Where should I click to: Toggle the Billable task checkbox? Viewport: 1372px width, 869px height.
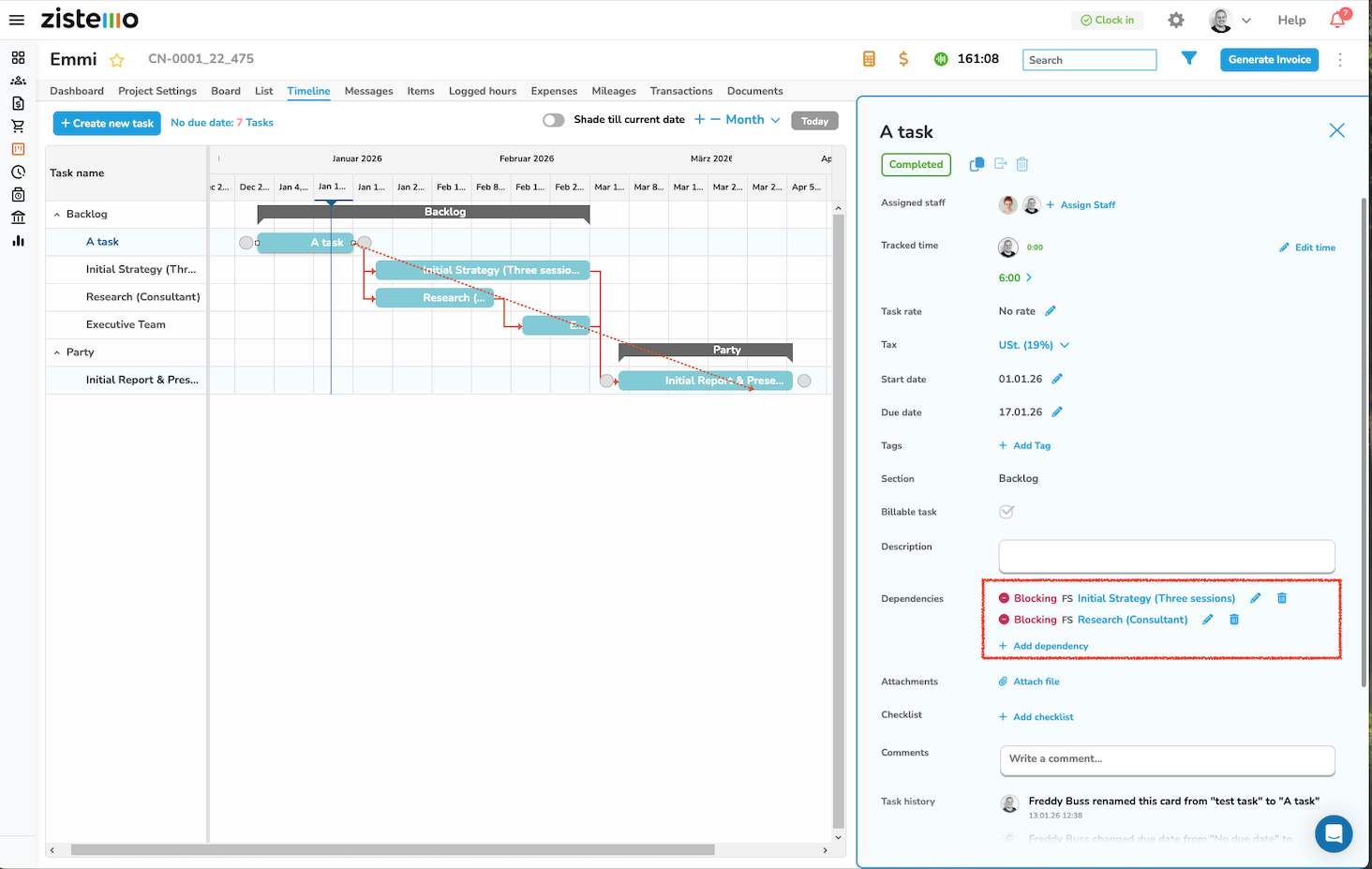tap(1007, 512)
